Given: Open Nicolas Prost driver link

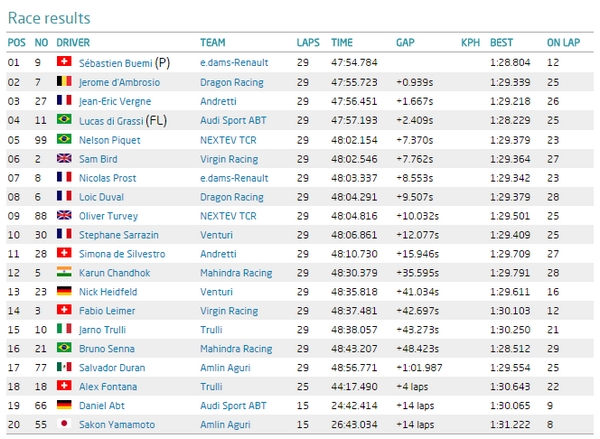Looking at the screenshot, I should 108,178.
